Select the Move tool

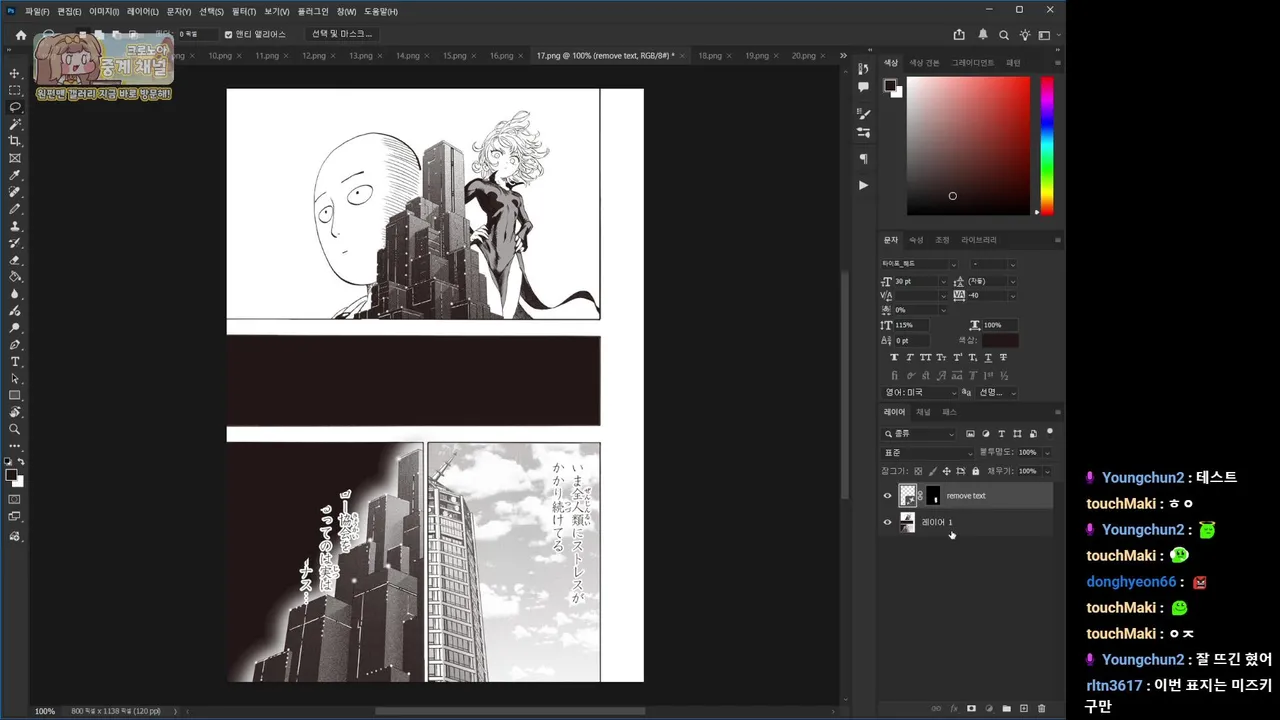[15, 73]
